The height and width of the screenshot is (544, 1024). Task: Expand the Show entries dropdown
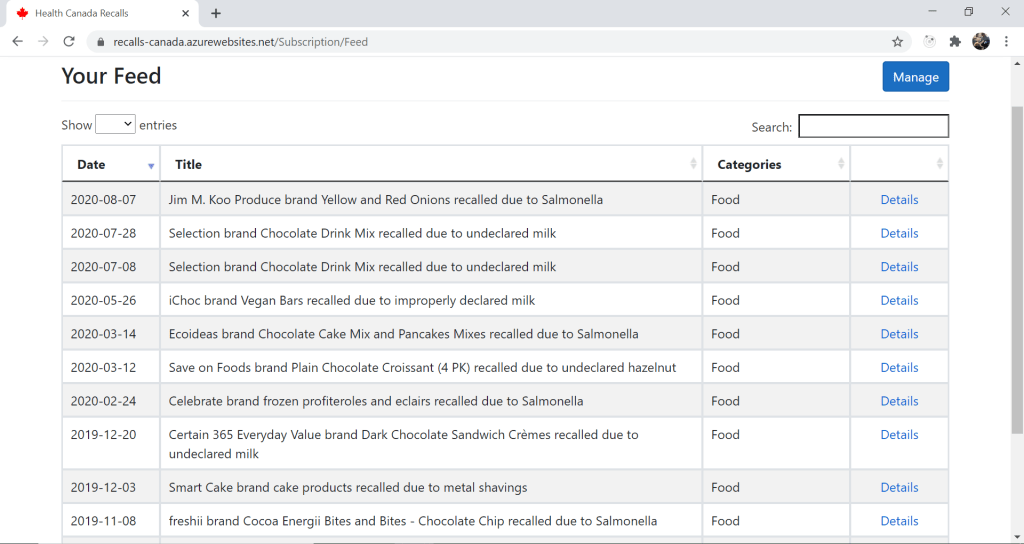tap(115, 125)
